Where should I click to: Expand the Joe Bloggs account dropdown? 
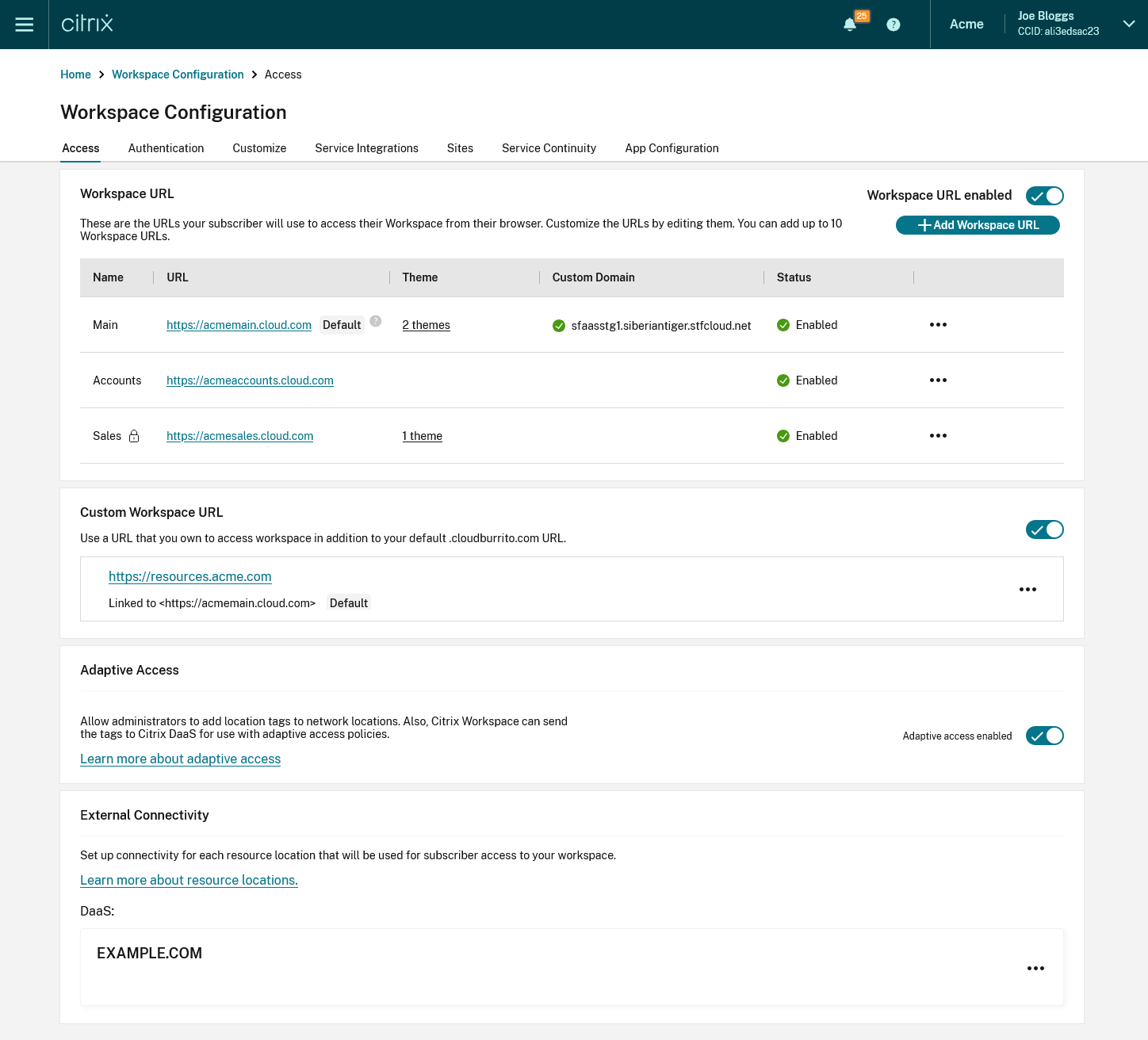(1128, 25)
